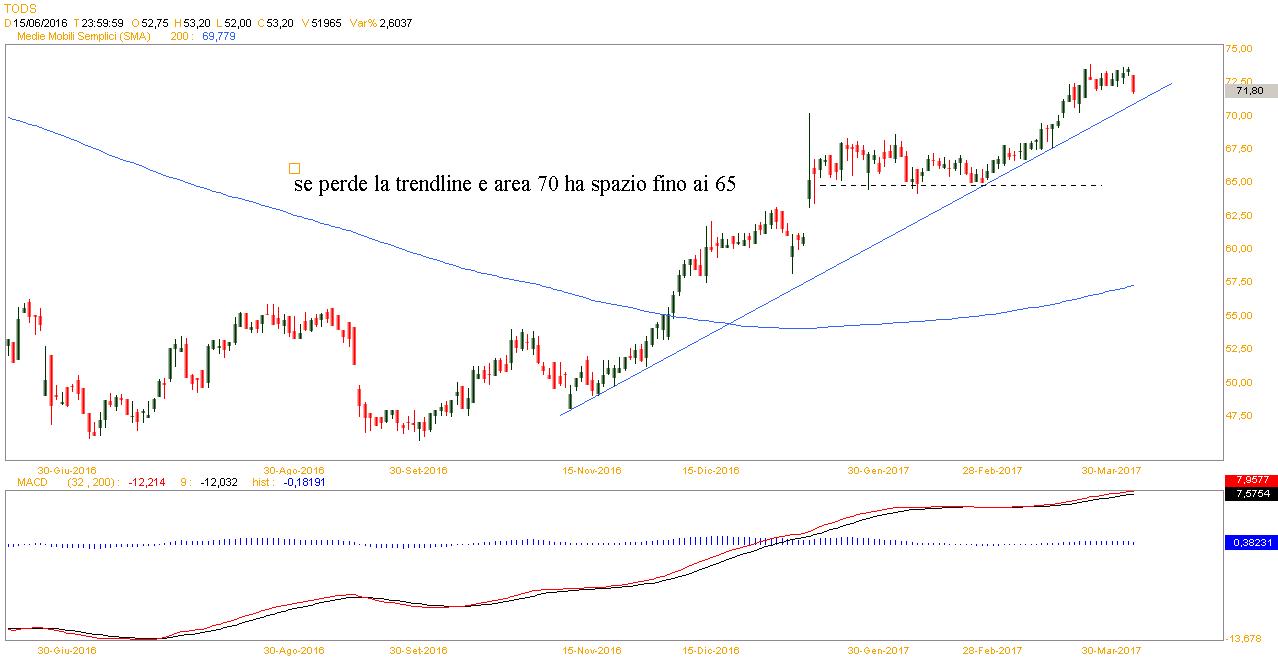Viewport: 1278px width, 668px height.
Task: Click the 75,00 level on the price axis
Action: pos(1239,48)
